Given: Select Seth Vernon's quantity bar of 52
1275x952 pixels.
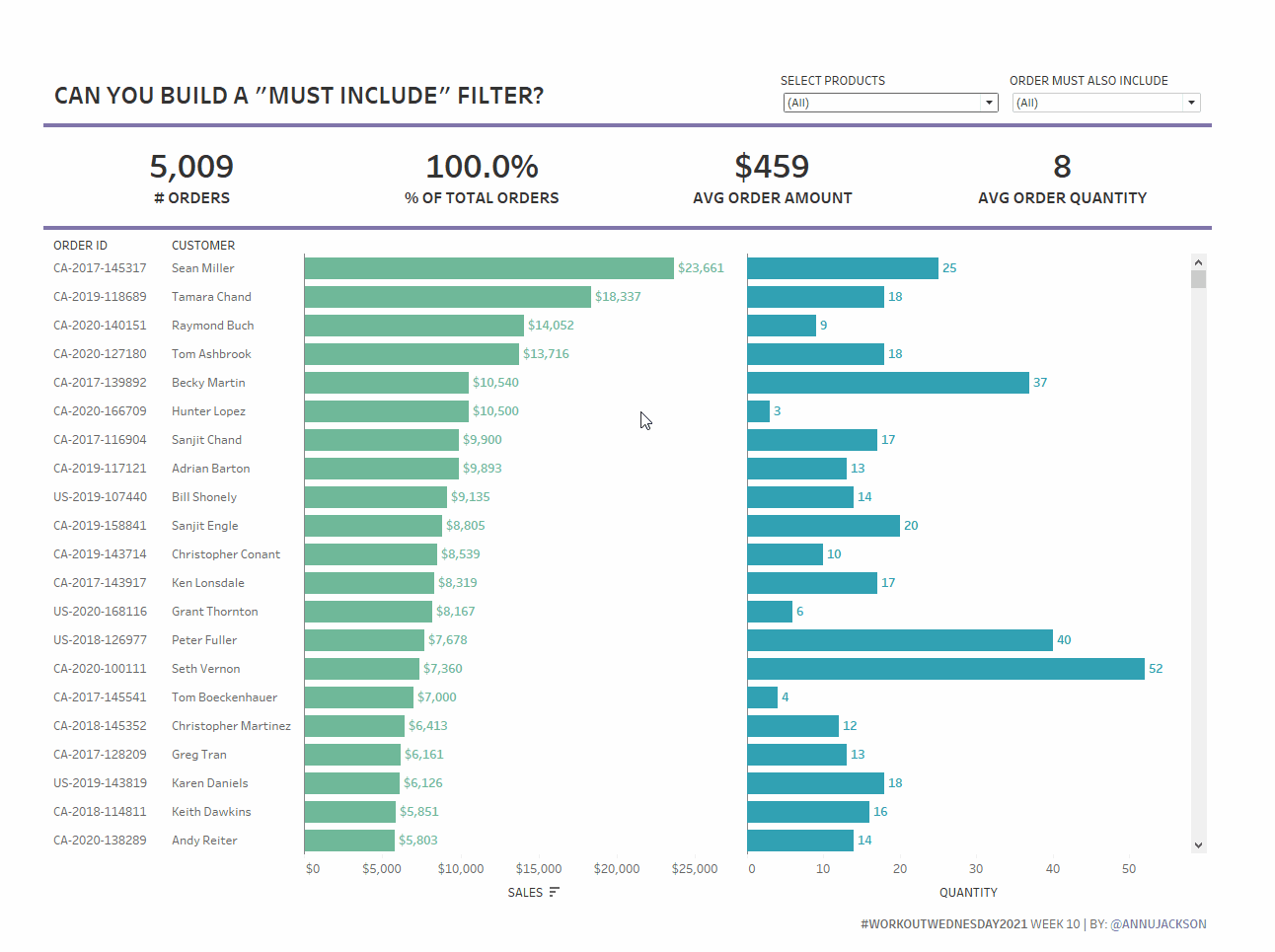Looking at the screenshot, I should (x=945, y=669).
